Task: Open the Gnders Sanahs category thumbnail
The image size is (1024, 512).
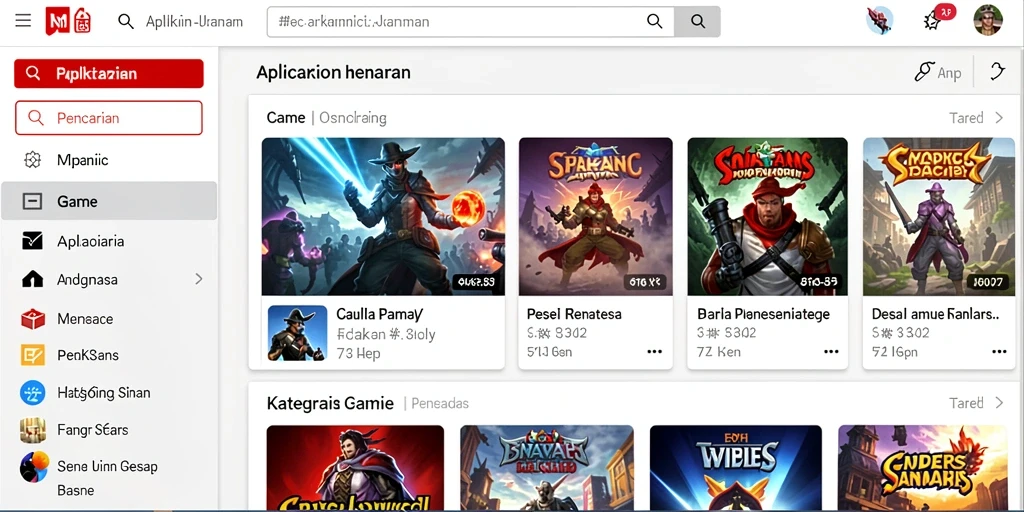Action: 923,468
